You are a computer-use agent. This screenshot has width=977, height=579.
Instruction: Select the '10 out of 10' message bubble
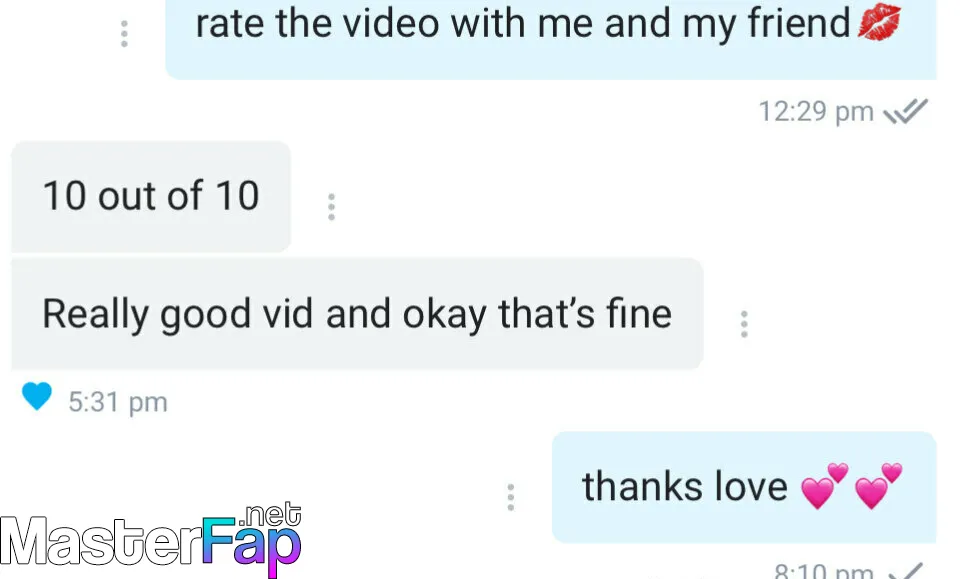click(x=151, y=196)
